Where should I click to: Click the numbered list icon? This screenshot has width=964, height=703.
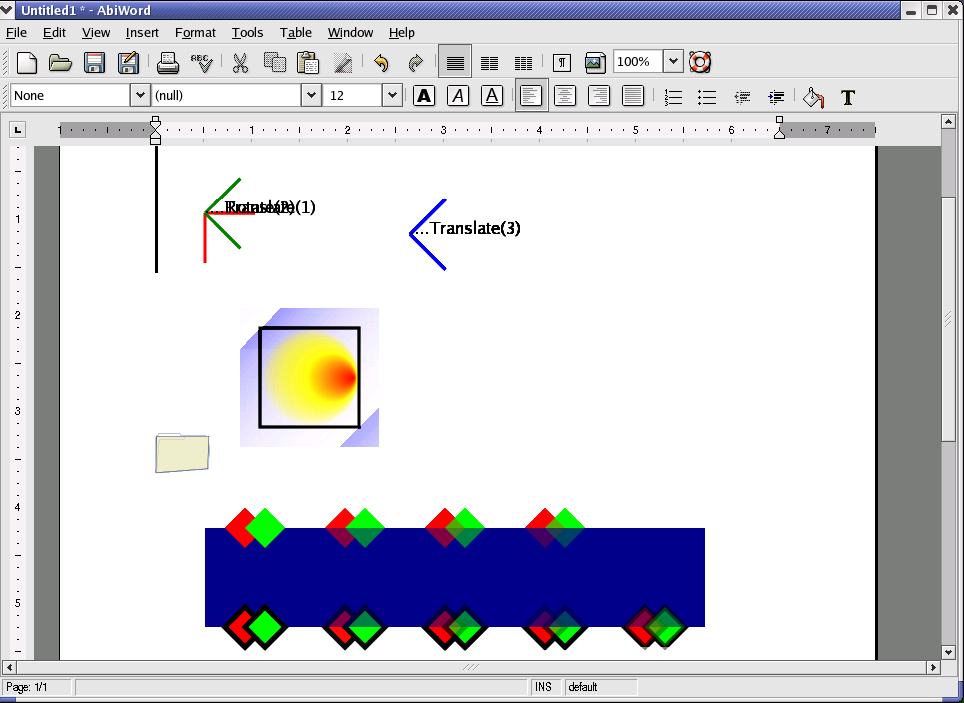(674, 97)
